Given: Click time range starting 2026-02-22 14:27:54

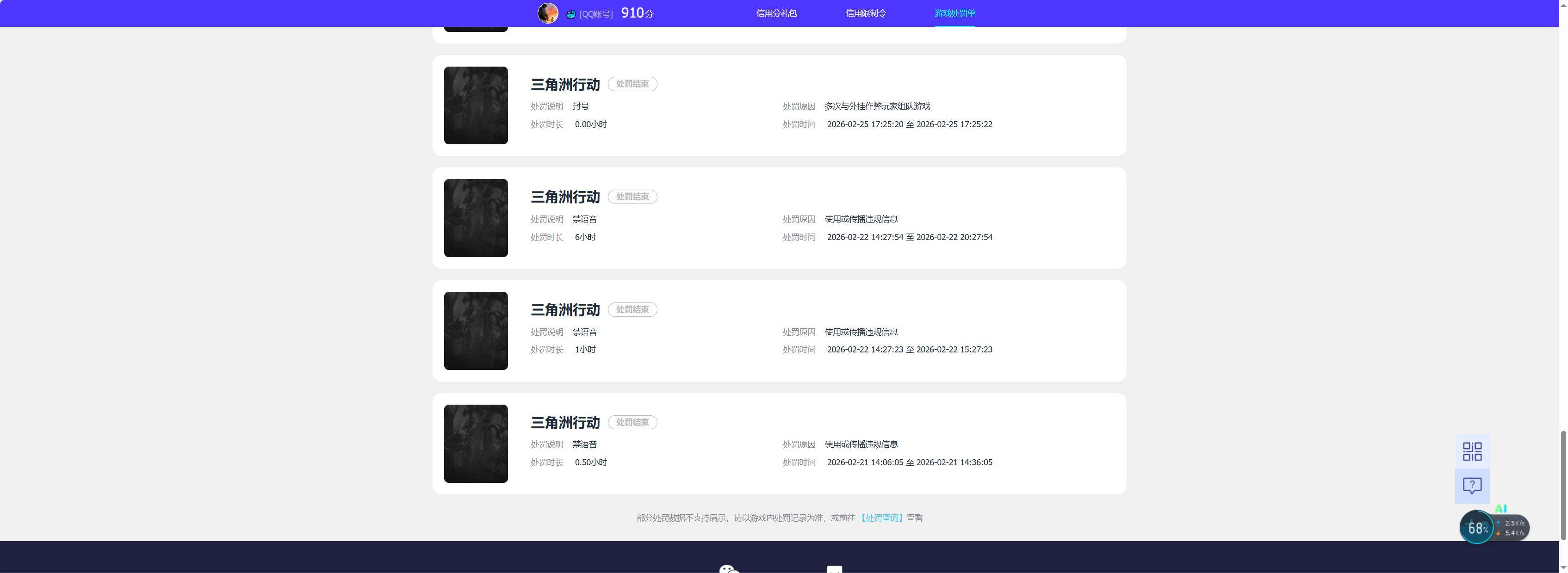Looking at the screenshot, I should [910, 237].
